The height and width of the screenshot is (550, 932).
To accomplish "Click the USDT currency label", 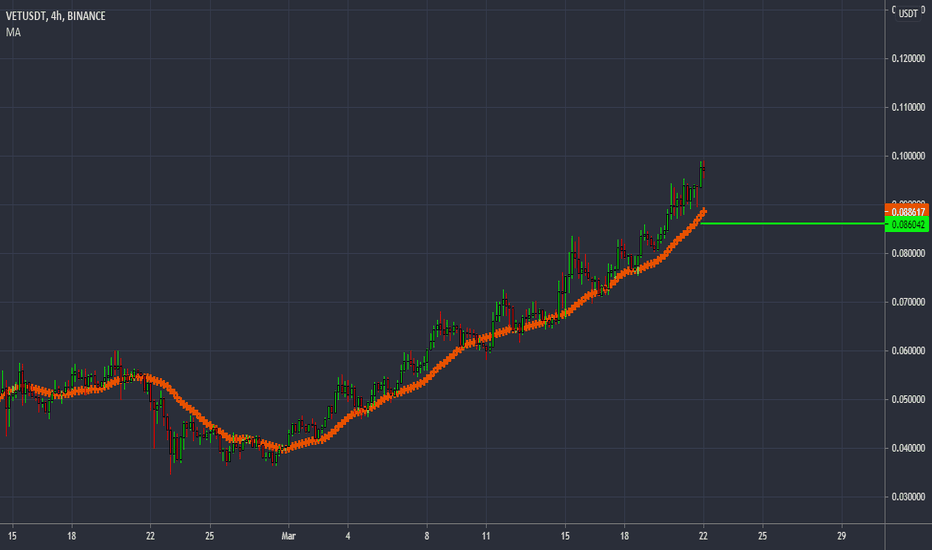I will coord(908,13).
